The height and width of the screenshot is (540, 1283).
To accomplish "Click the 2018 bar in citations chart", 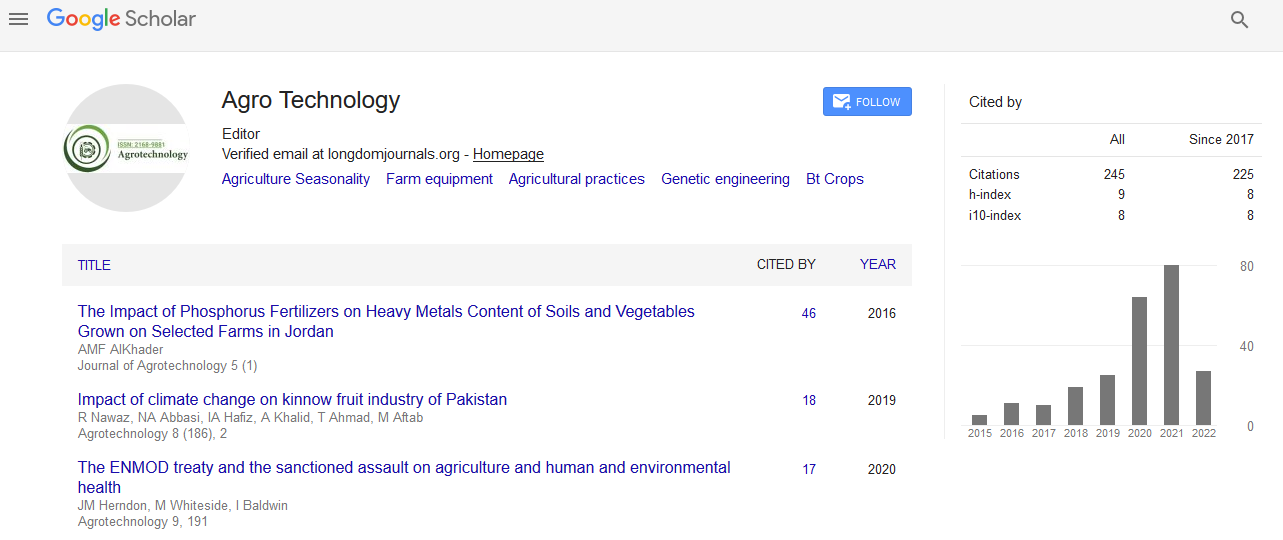I will tap(1075, 406).
